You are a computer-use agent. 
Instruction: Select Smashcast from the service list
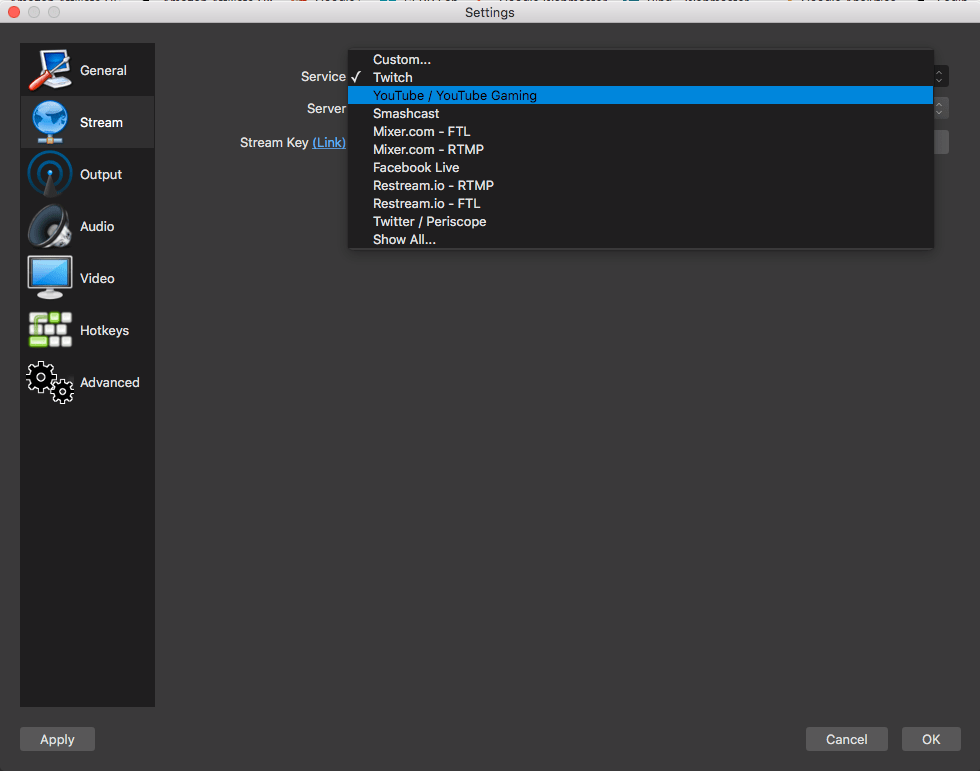coord(641,113)
